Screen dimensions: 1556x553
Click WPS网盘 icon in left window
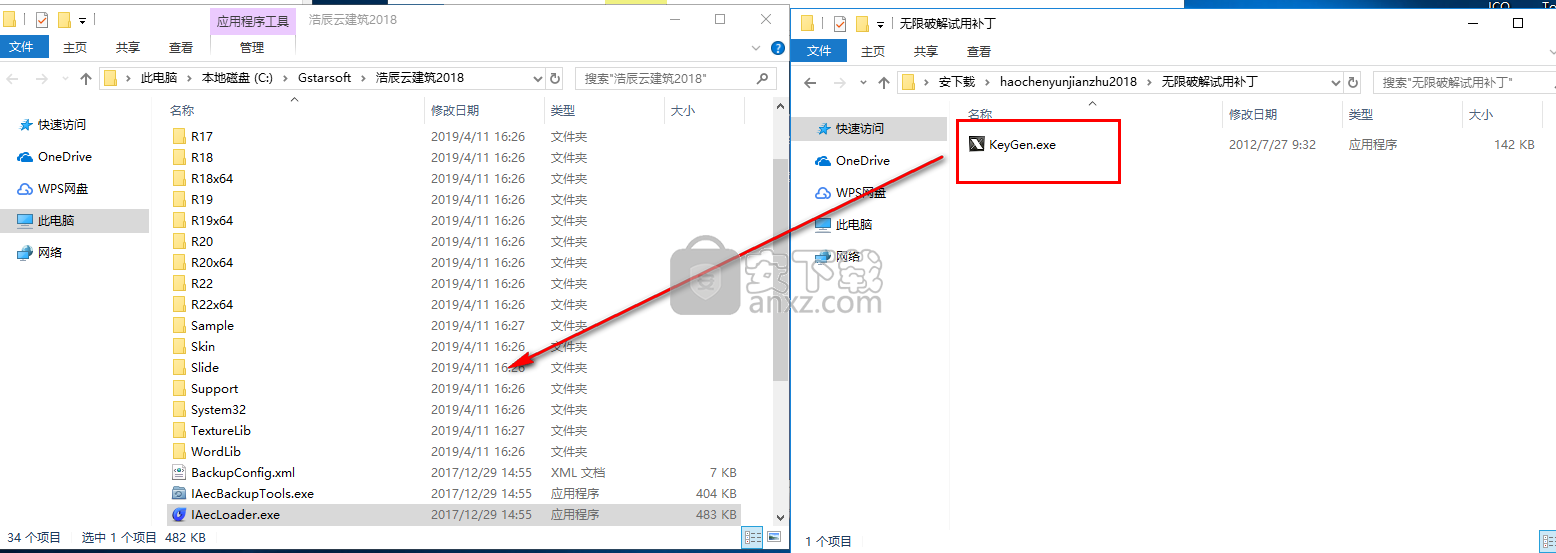[25, 189]
